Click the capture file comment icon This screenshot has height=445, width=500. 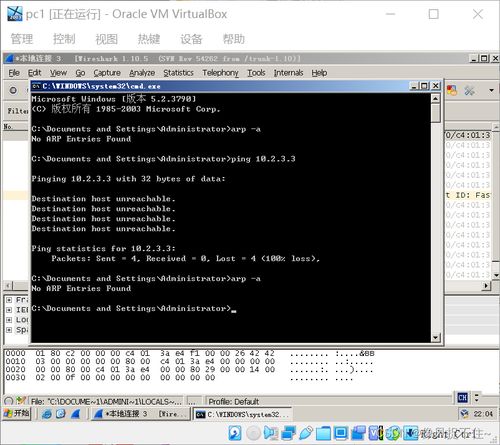click(x=21, y=401)
